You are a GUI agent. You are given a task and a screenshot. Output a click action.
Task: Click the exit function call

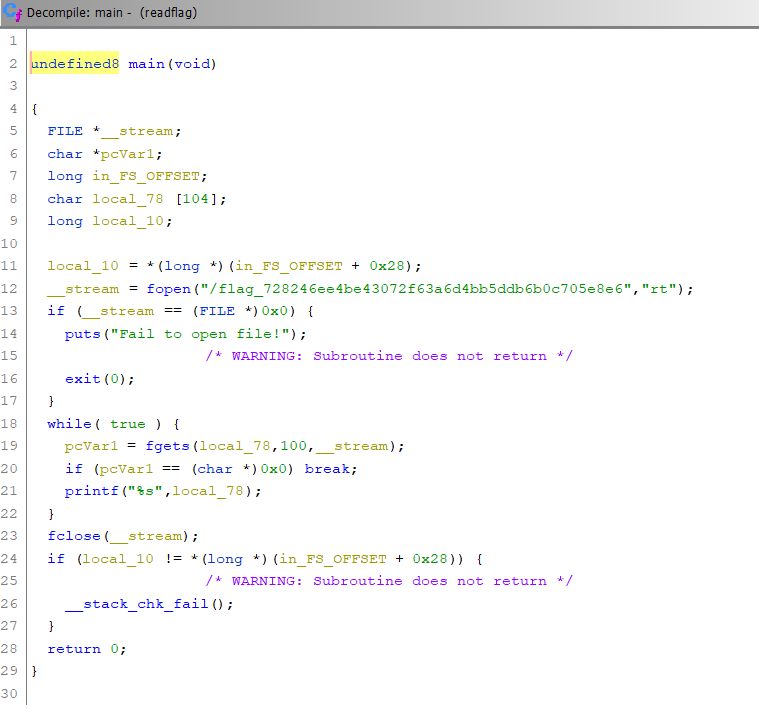pyautogui.click(x=81, y=379)
